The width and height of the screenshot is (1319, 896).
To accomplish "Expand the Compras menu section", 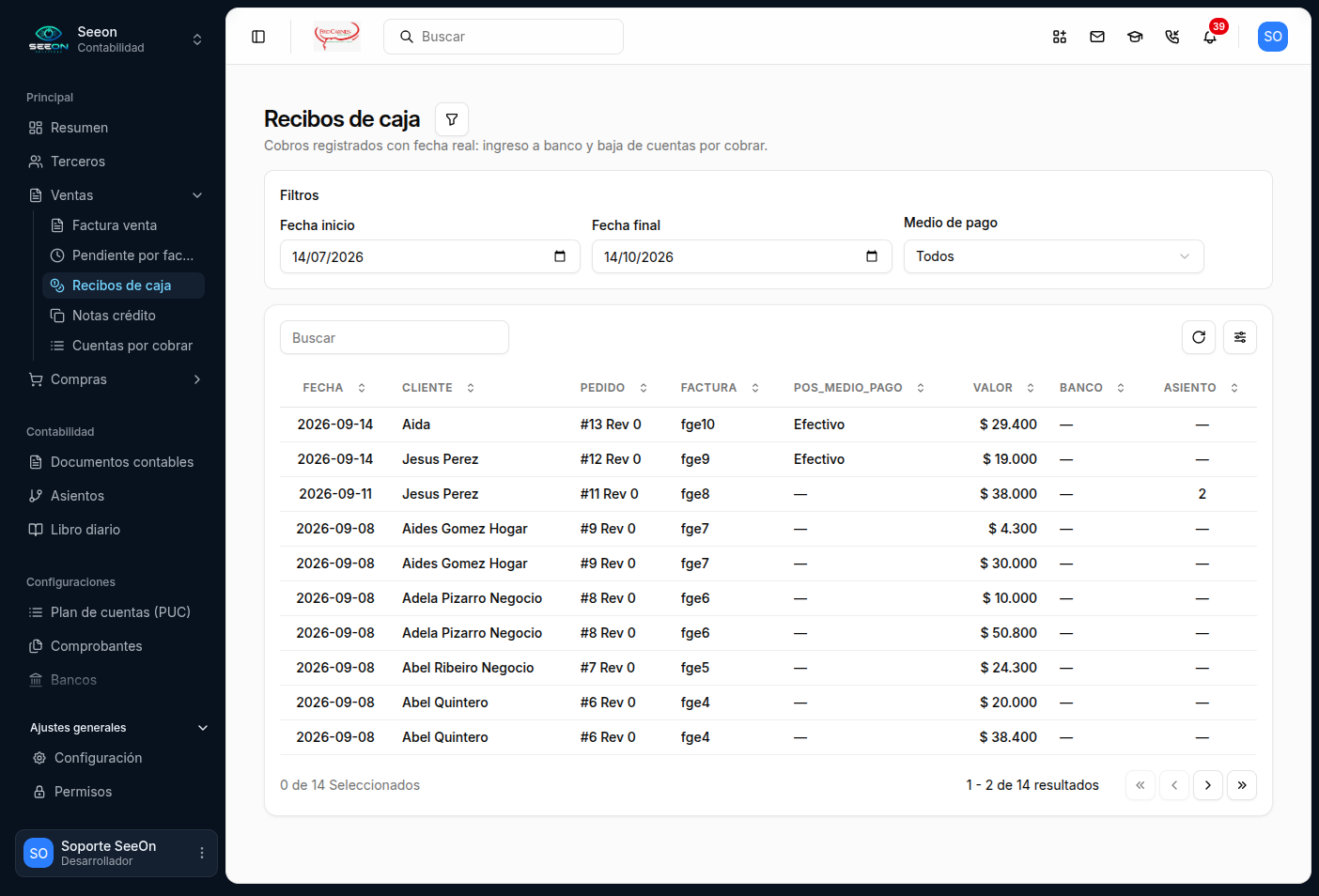I will pos(116,379).
